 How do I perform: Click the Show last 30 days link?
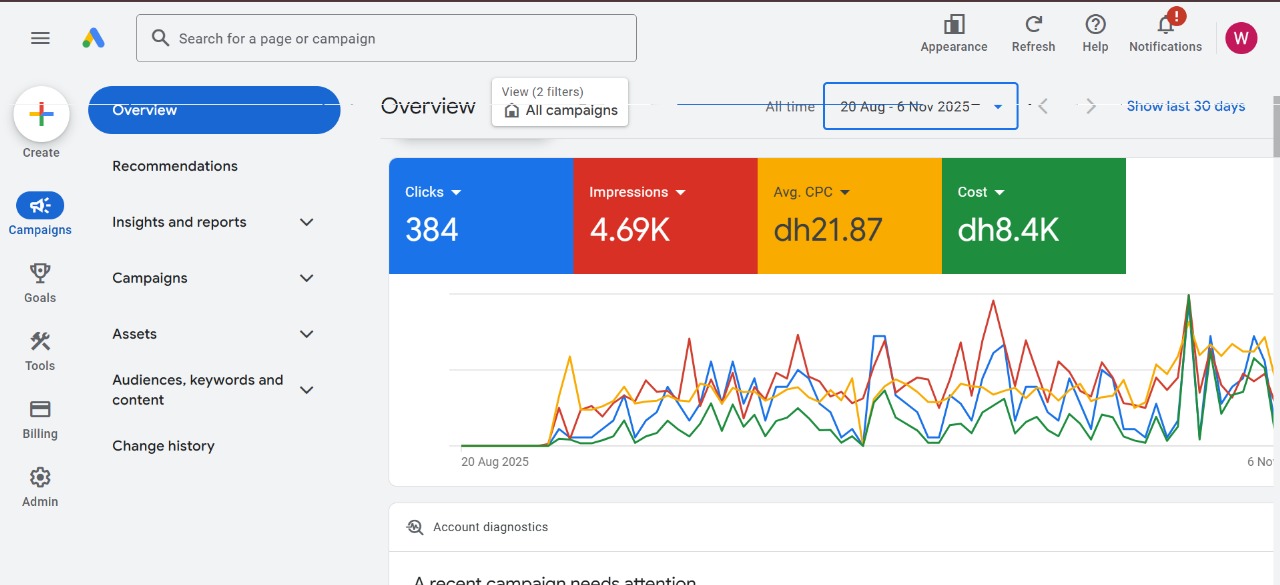pyautogui.click(x=1186, y=105)
